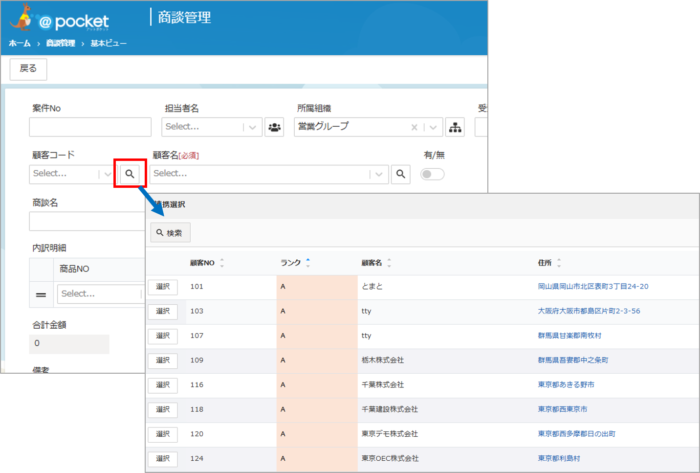Screen dimensions: 700x473
Task: Click the drag handle in 内訳明細 row
Action: click(42, 294)
